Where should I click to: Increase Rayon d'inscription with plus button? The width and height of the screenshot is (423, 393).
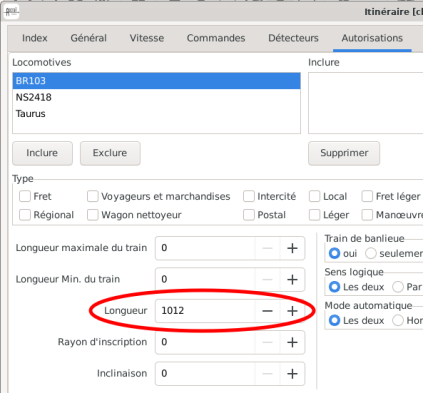point(292,342)
